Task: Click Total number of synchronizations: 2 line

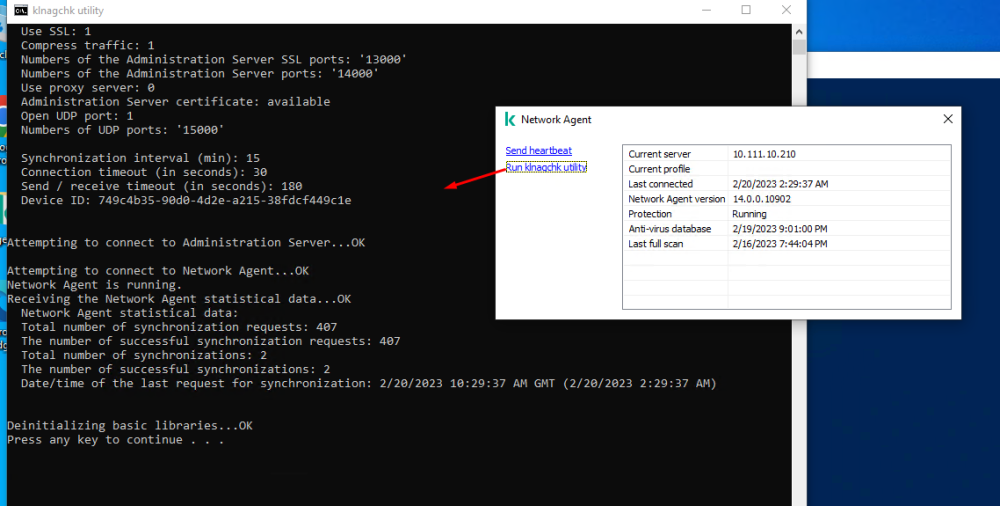Action: coord(143,355)
